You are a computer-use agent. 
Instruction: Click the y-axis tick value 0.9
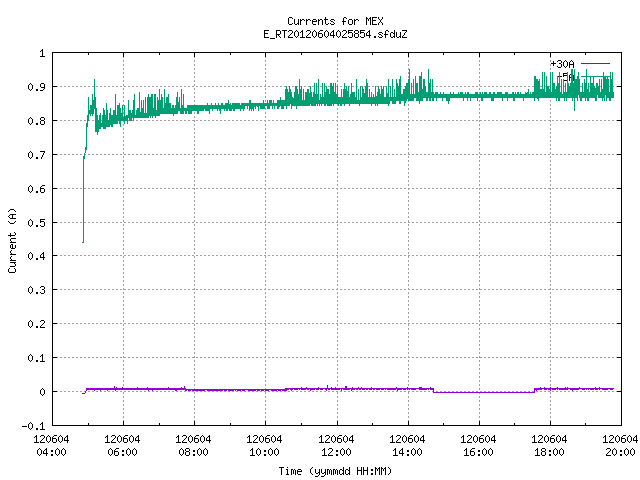36,87
